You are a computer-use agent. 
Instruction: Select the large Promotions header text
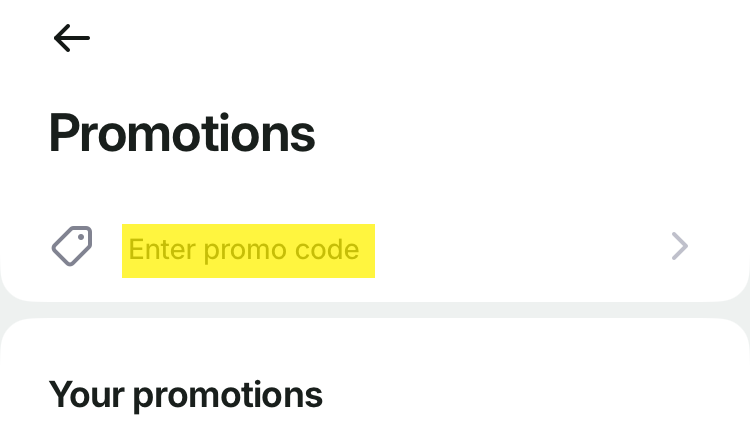tap(182, 133)
